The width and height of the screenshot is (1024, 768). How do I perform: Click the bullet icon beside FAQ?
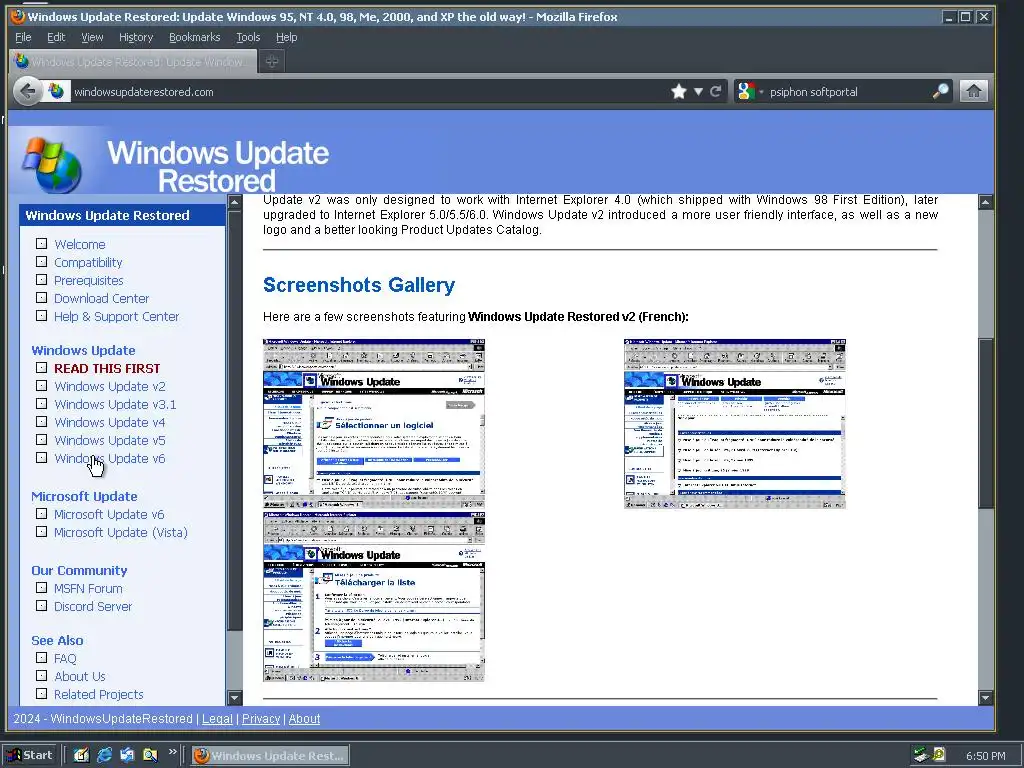click(41, 658)
